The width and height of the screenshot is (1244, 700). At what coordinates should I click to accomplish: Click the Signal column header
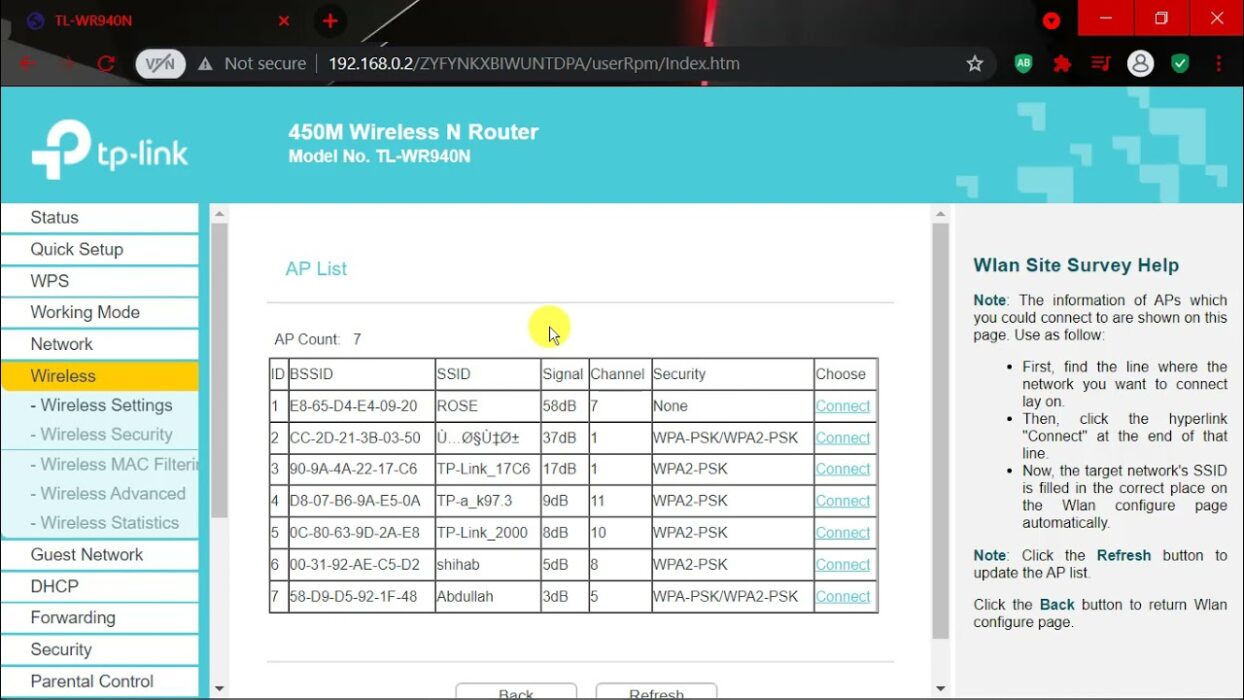(564, 374)
